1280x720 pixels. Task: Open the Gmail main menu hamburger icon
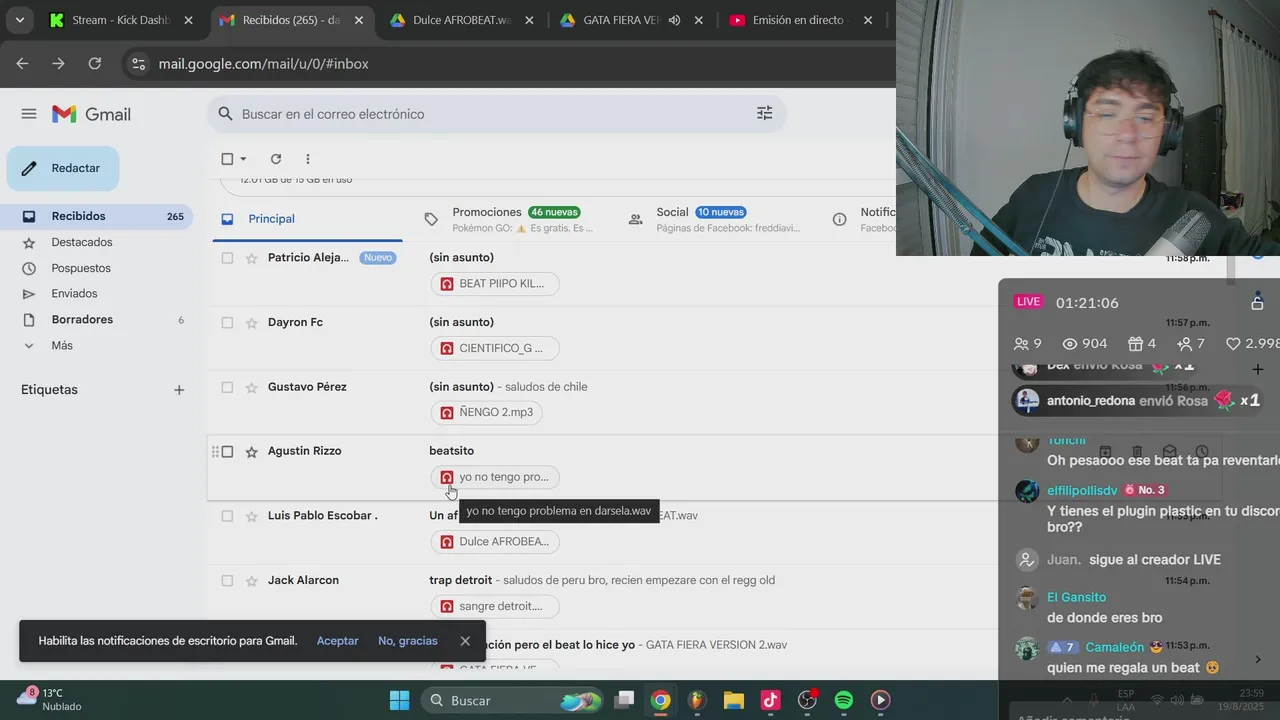[x=29, y=114]
